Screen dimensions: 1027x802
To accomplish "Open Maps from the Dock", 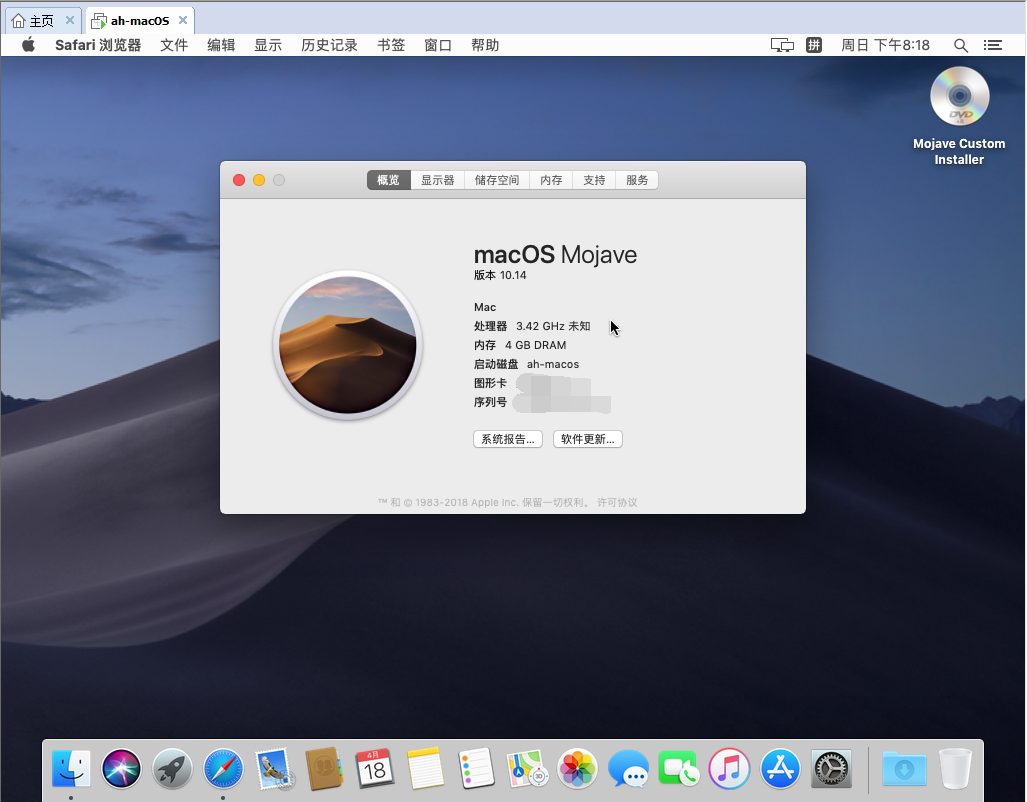I will 526,768.
